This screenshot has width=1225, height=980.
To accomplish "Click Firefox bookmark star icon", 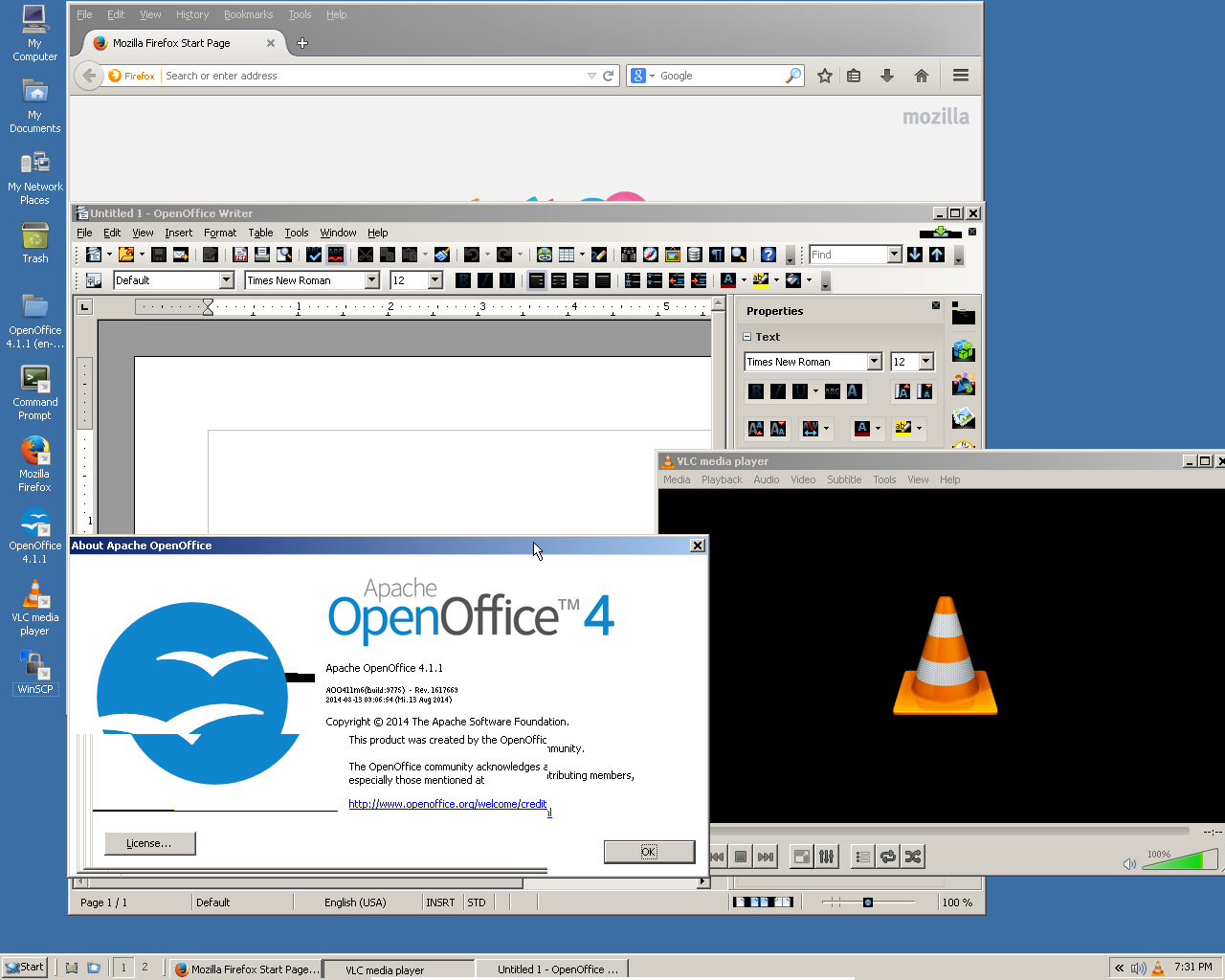I will (x=825, y=76).
